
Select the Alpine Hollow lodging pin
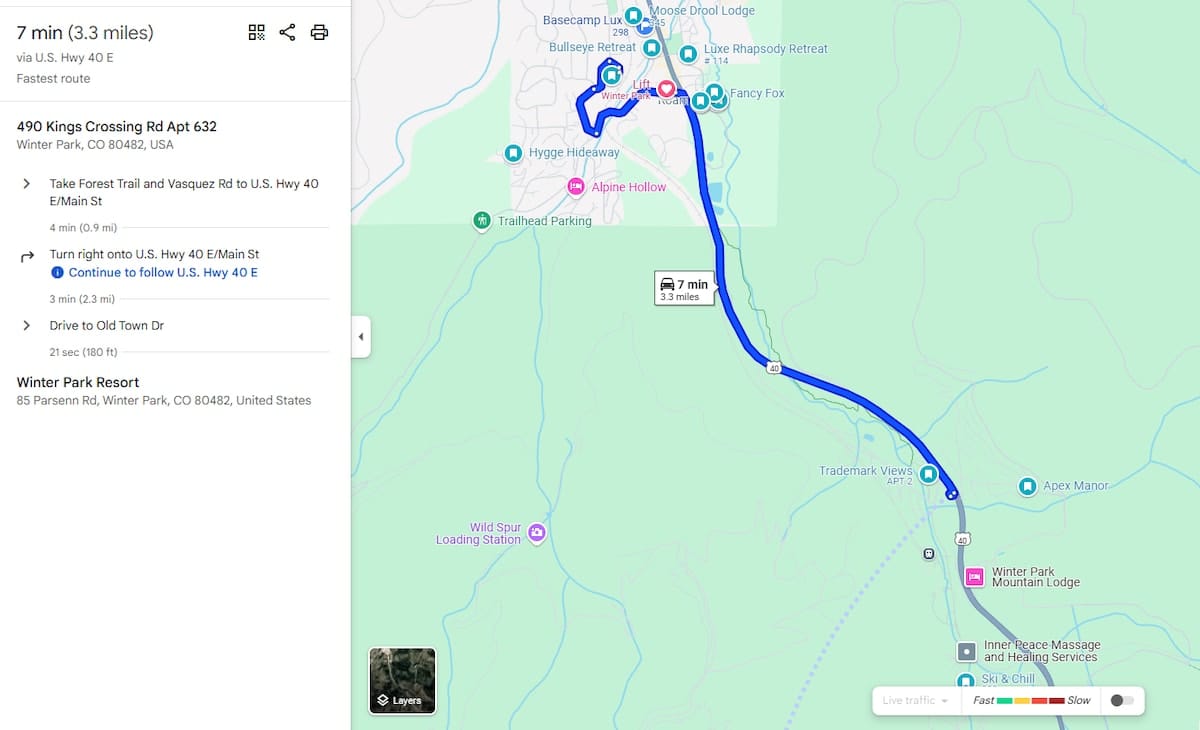[576, 187]
